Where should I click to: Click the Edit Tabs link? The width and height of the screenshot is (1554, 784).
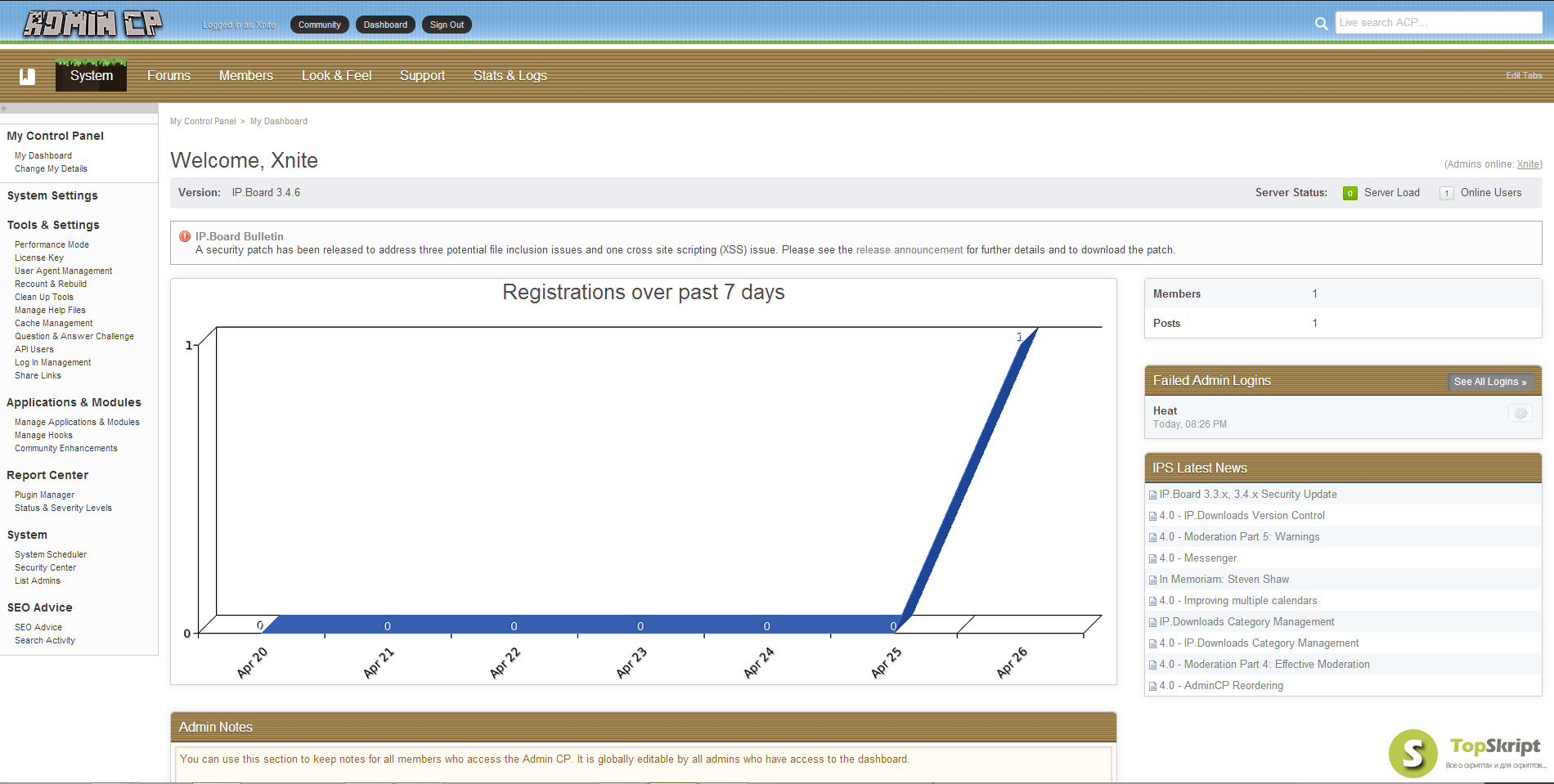1524,75
